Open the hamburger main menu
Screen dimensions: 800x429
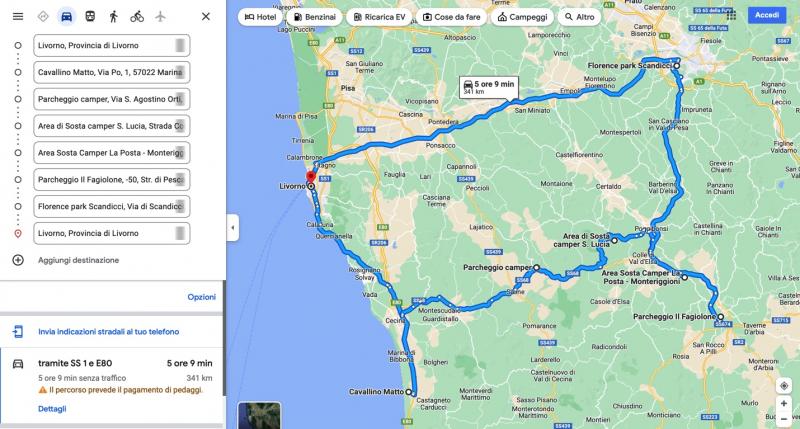(x=18, y=16)
